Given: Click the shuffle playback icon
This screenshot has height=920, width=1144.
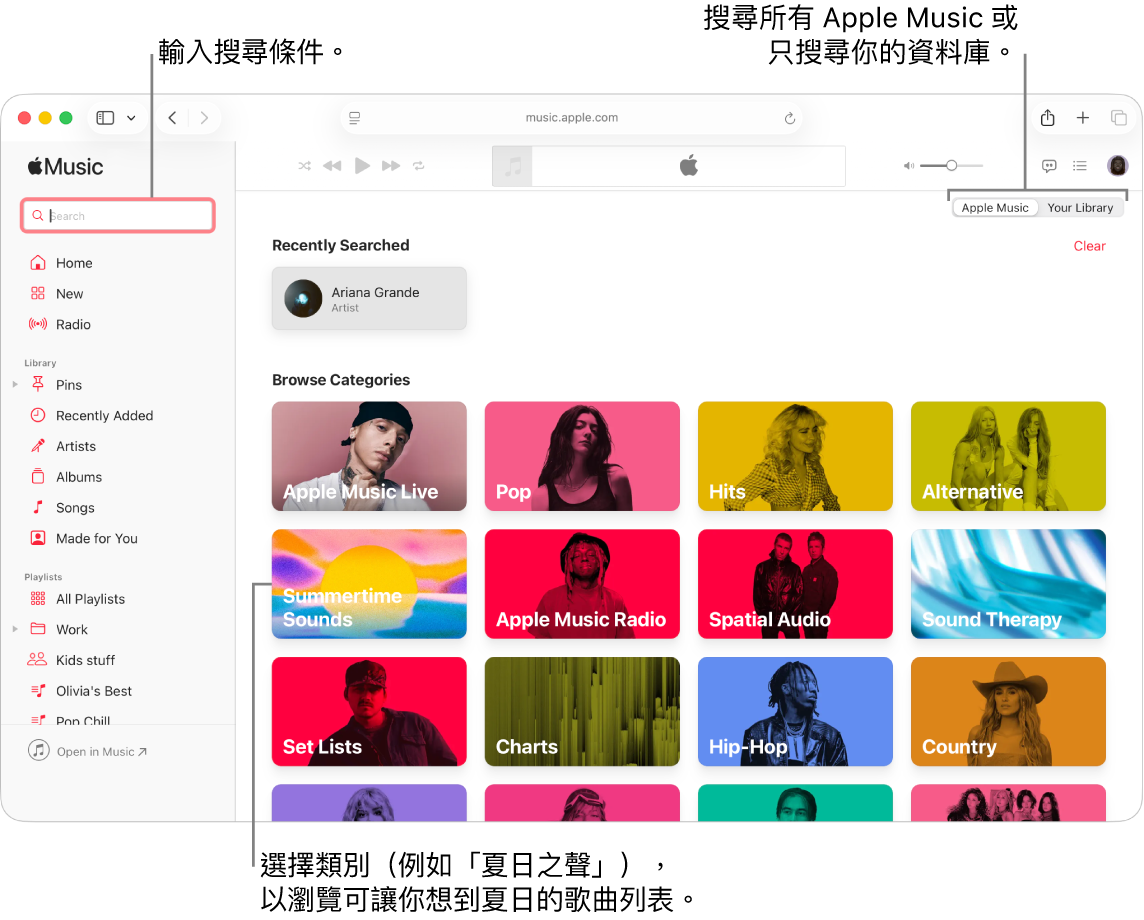Looking at the screenshot, I should tap(304, 166).
